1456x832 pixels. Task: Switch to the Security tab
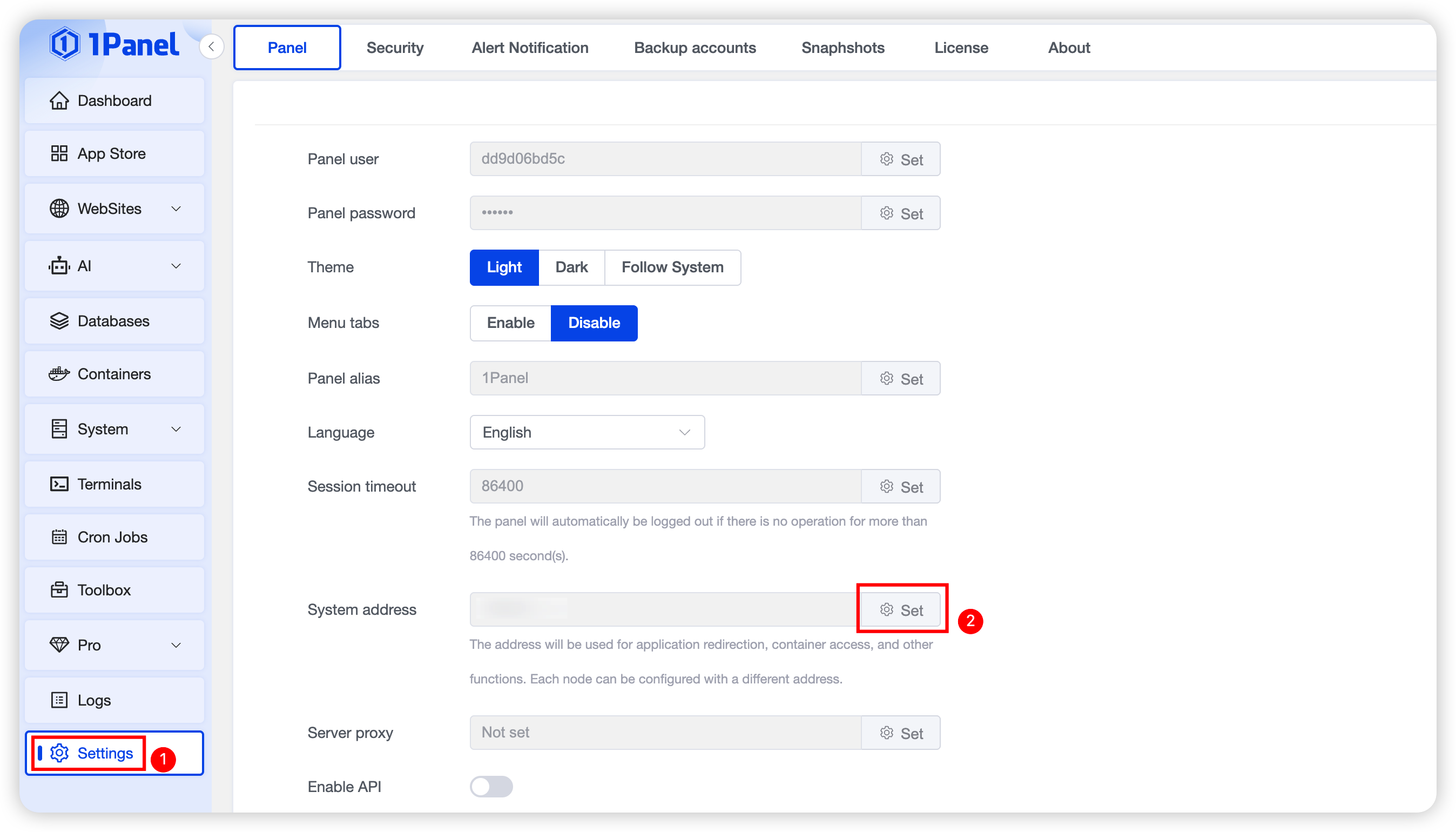[395, 48]
